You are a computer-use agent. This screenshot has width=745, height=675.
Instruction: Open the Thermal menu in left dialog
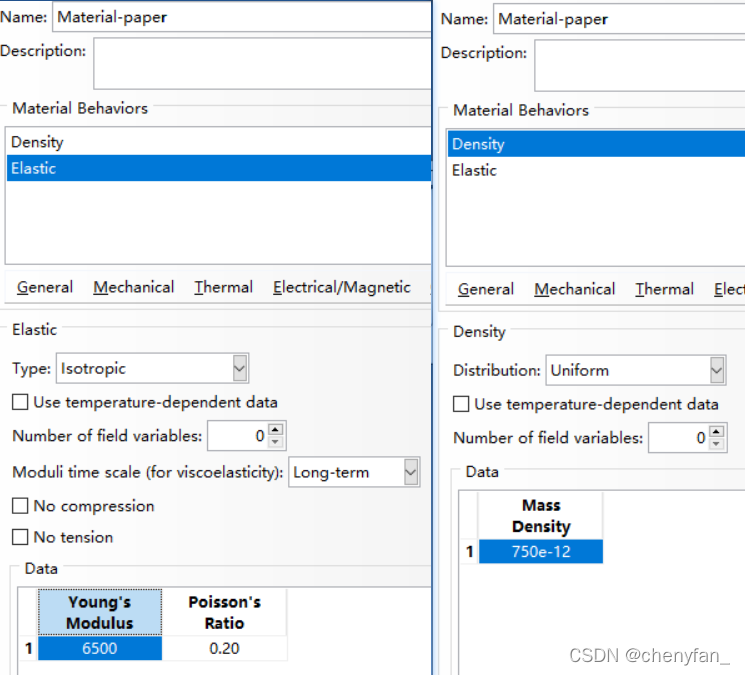pos(223,288)
